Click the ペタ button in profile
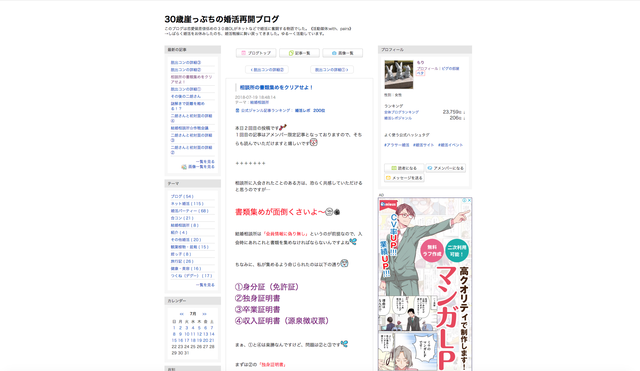Image resolution: width=640 pixels, height=371 pixels. (x=420, y=73)
